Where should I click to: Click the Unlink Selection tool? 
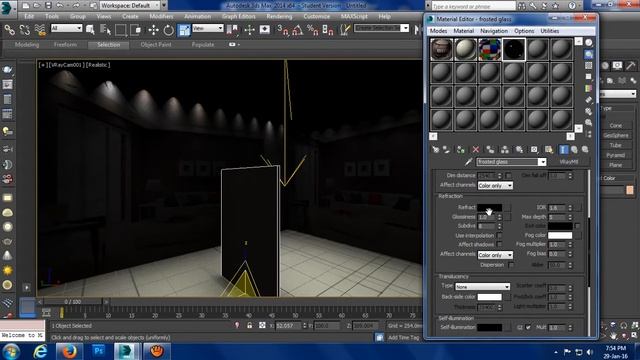coord(25,30)
